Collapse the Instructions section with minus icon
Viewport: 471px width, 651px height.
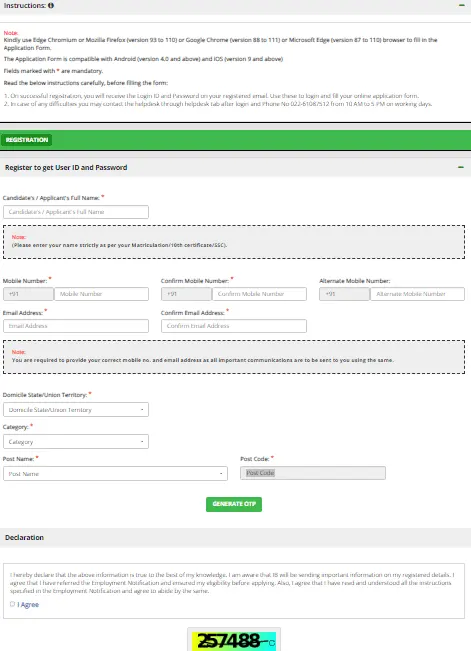pos(461,5)
